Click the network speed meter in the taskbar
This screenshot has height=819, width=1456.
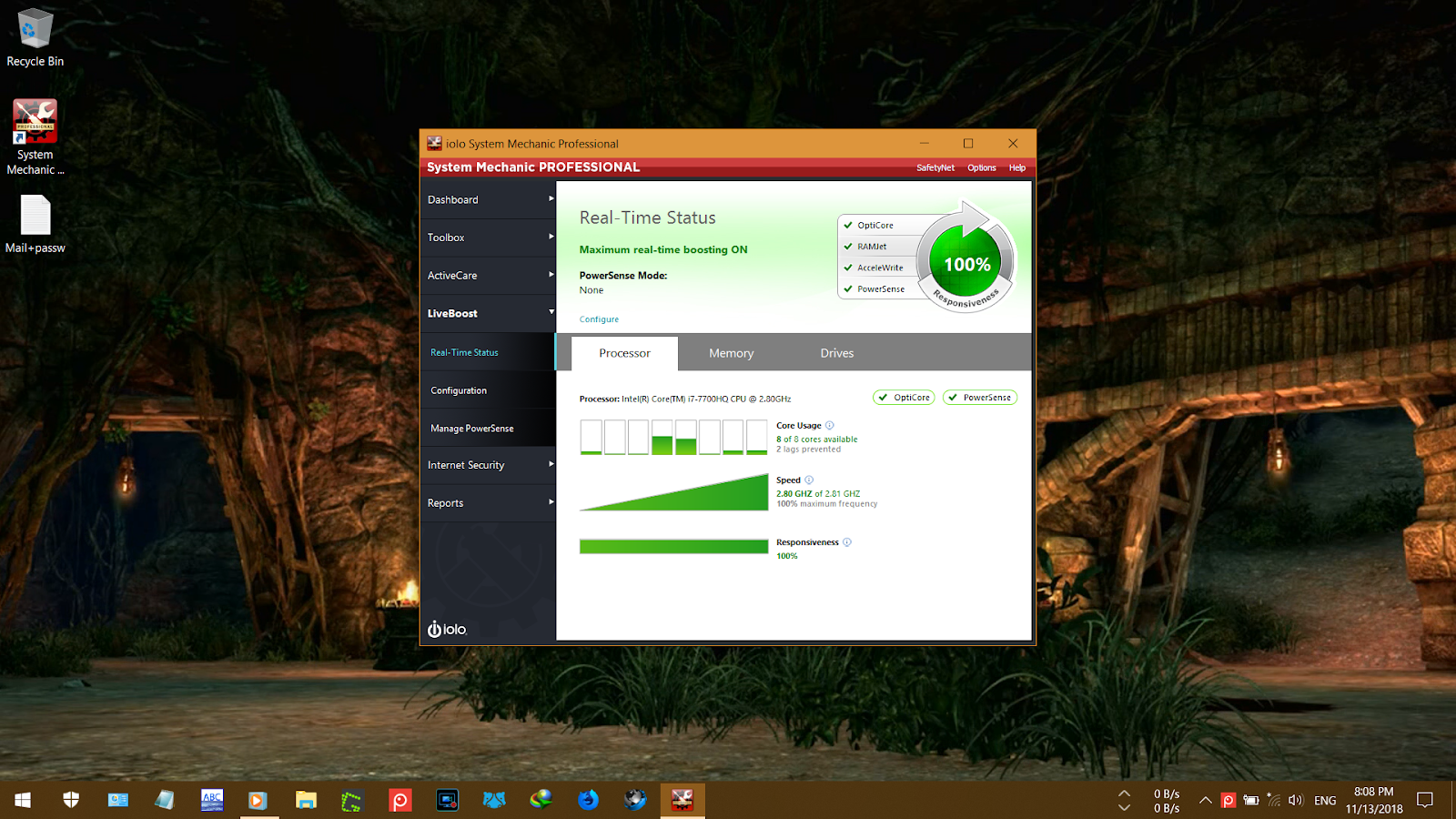coord(1166,801)
